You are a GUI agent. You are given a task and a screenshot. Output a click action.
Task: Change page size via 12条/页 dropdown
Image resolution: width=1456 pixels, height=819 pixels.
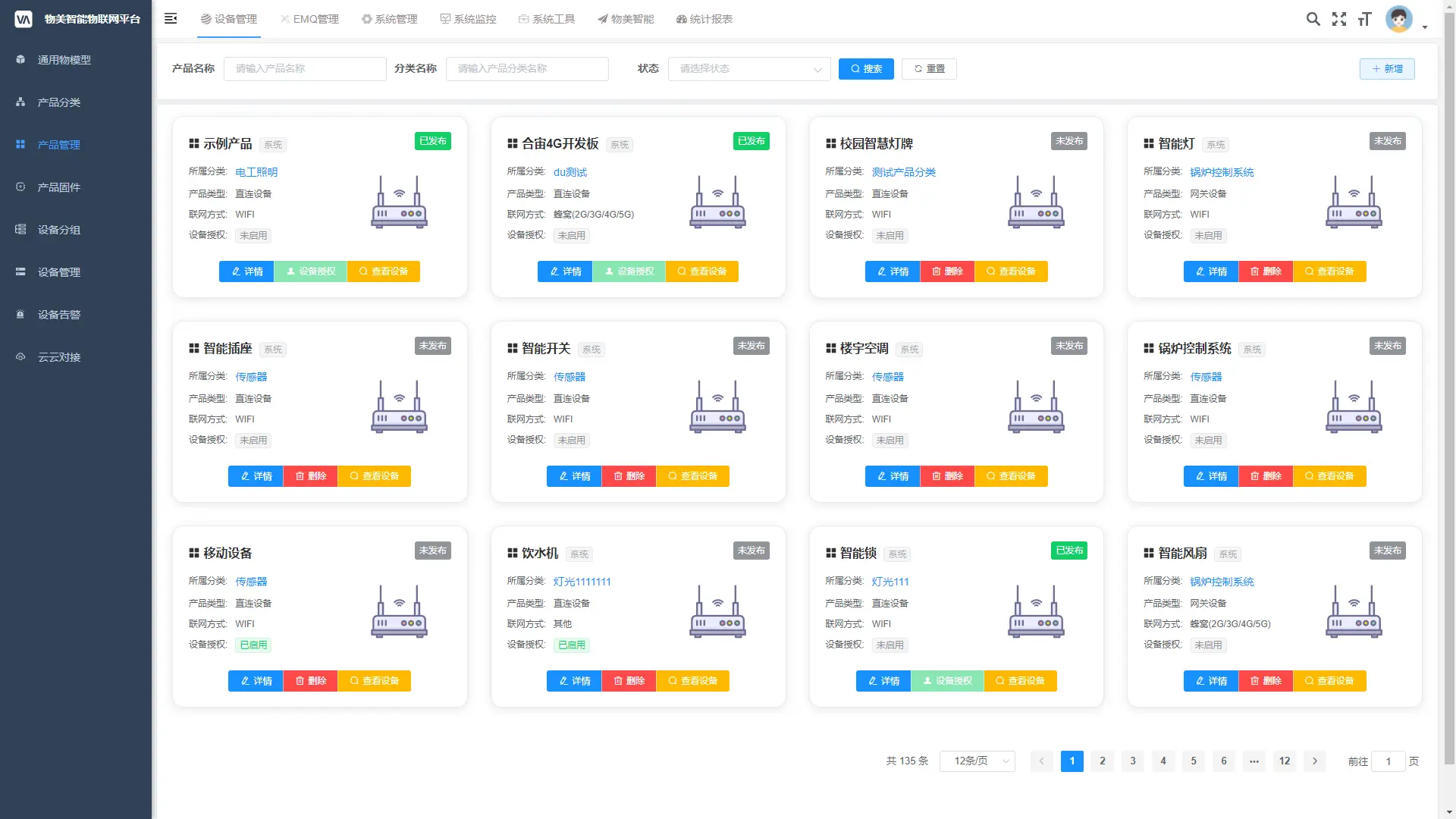click(x=977, y=761)
